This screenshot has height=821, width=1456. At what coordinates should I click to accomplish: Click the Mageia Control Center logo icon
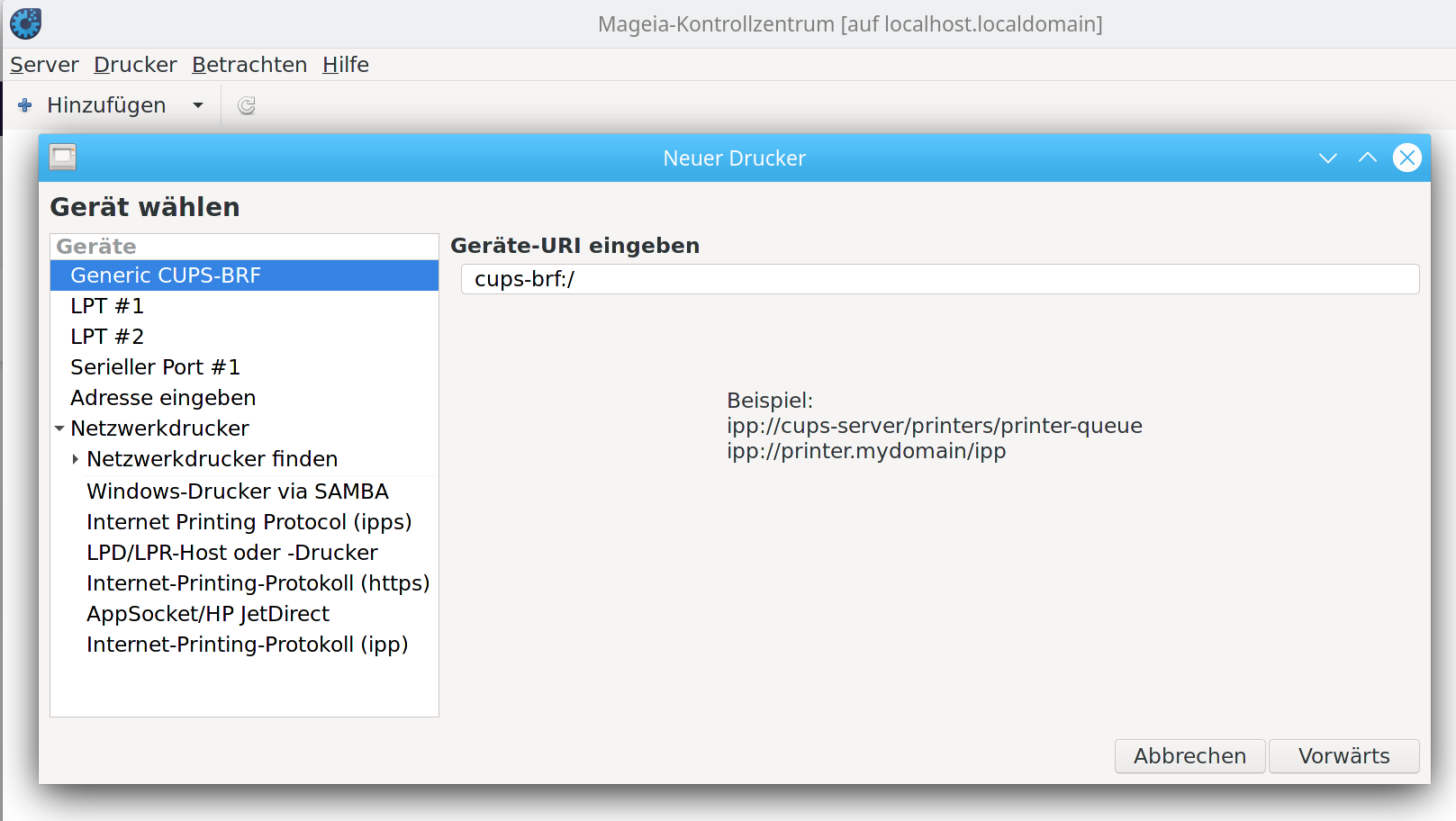point(25,23)
